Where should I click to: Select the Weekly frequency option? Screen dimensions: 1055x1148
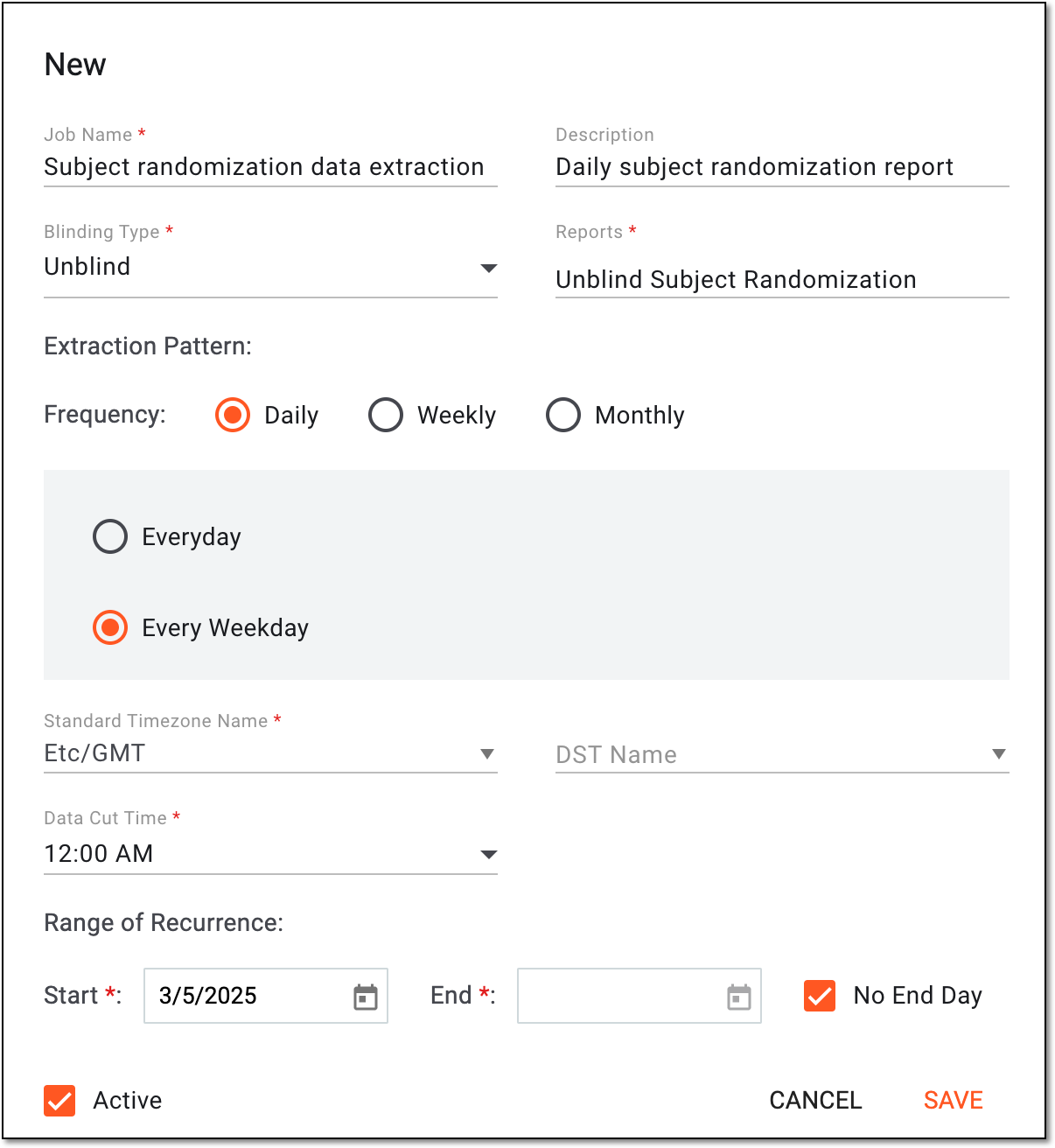386,415
